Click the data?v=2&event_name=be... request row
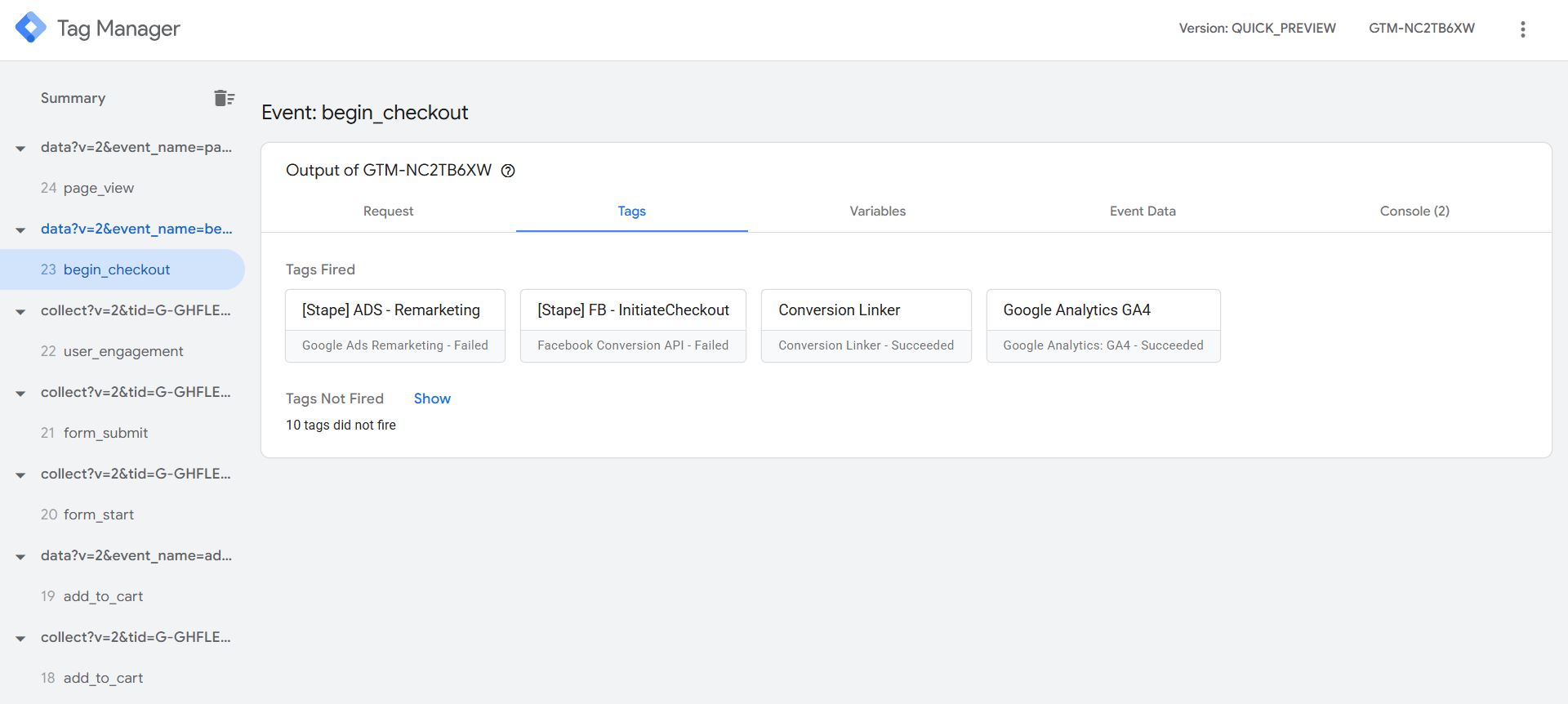This screenshot has width=1568, height=704. coord(136,229)
